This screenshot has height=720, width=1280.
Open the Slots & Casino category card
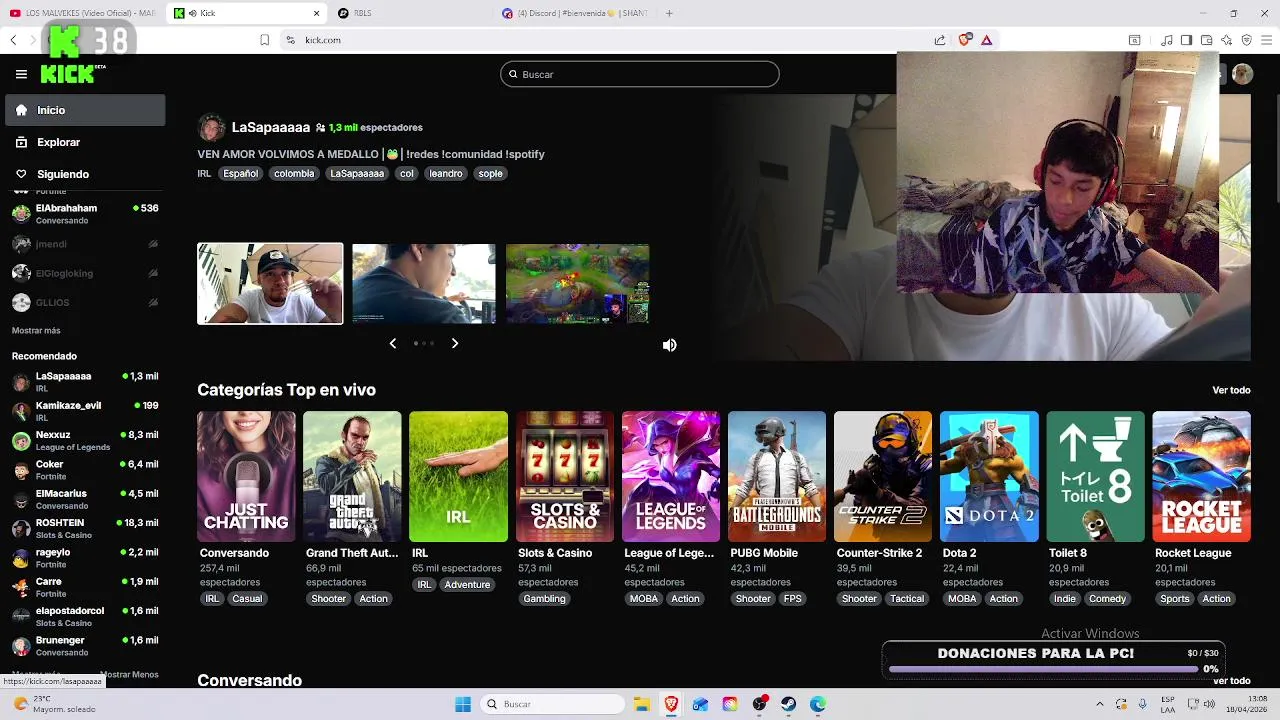(x=565, y=477)
